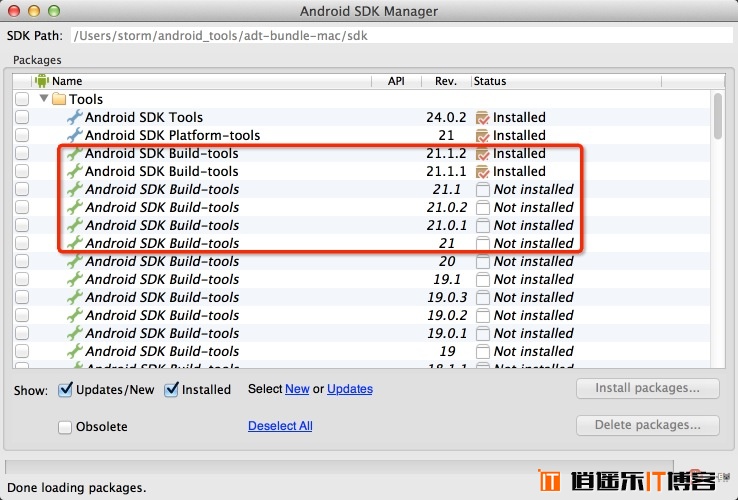Check the Tools folder checkbox

pos(22,99)
